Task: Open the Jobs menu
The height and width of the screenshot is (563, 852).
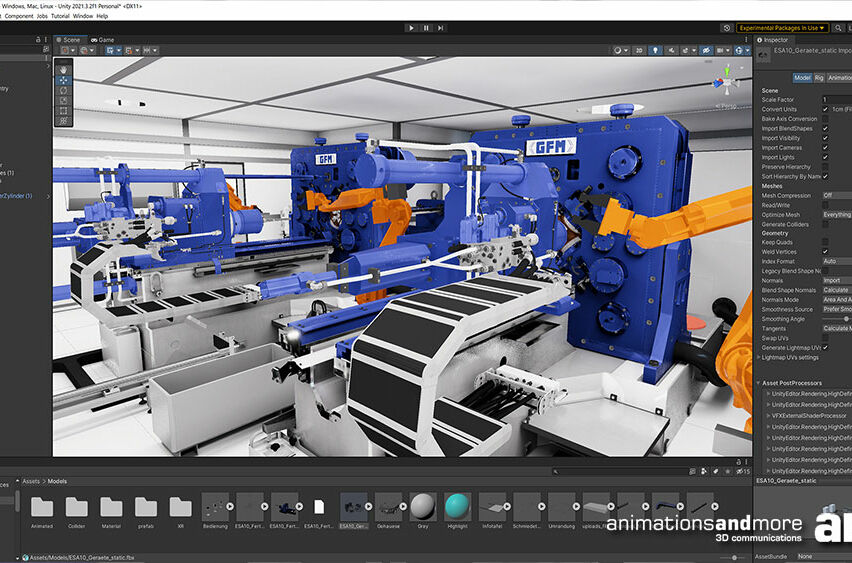Action: click(x=42, y=16)
